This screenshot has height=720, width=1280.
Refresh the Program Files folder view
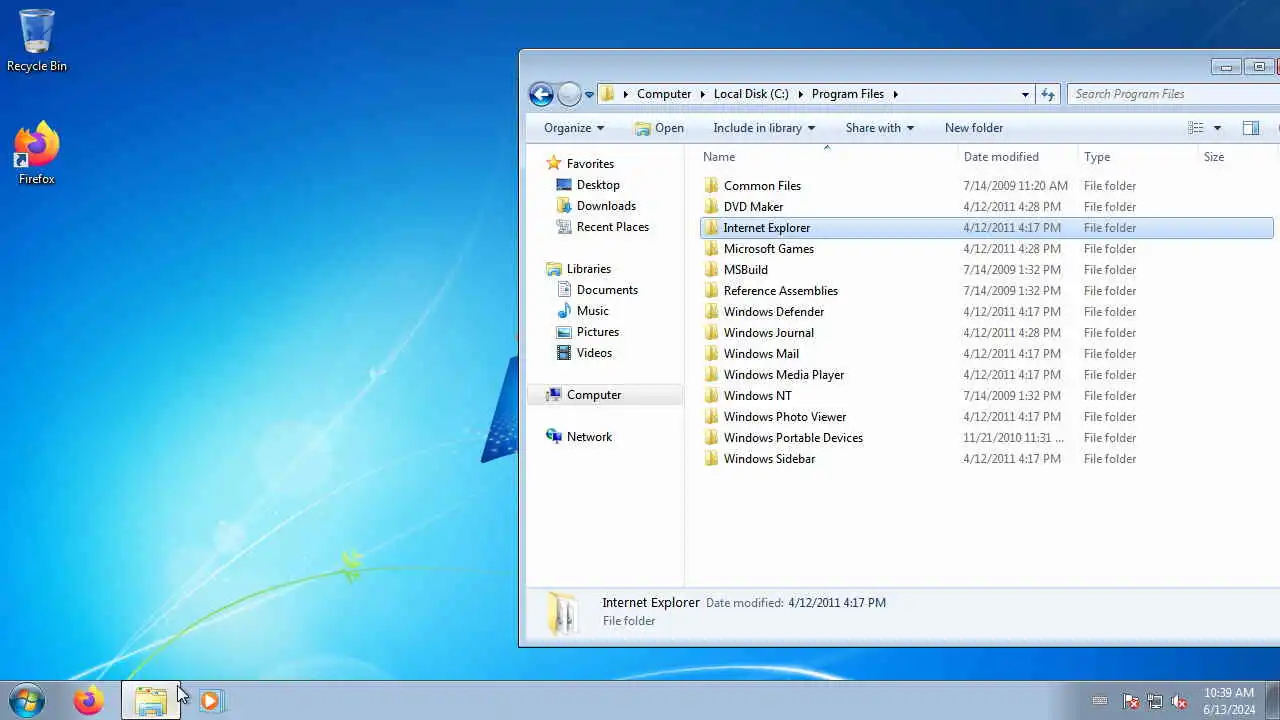[1048, 94]
